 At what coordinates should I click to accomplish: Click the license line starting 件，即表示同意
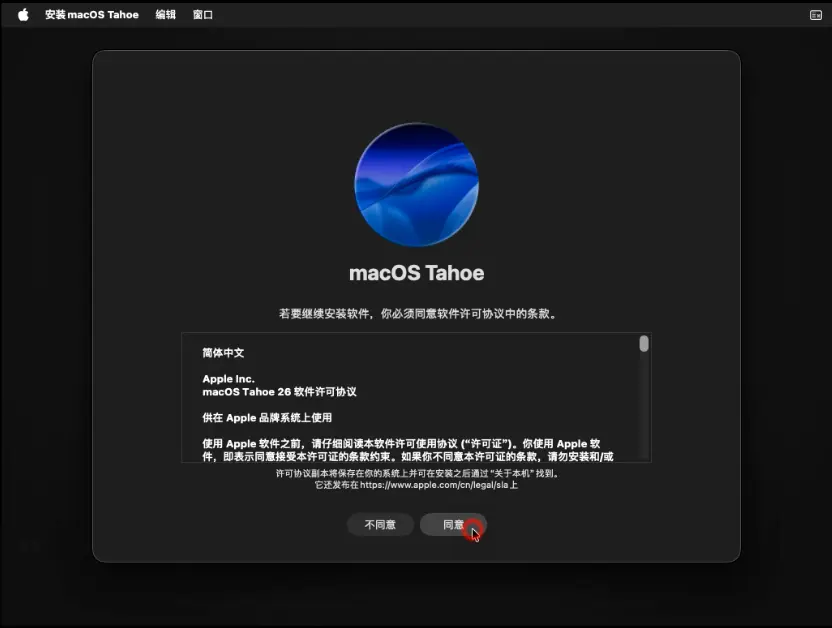point(408,456)
